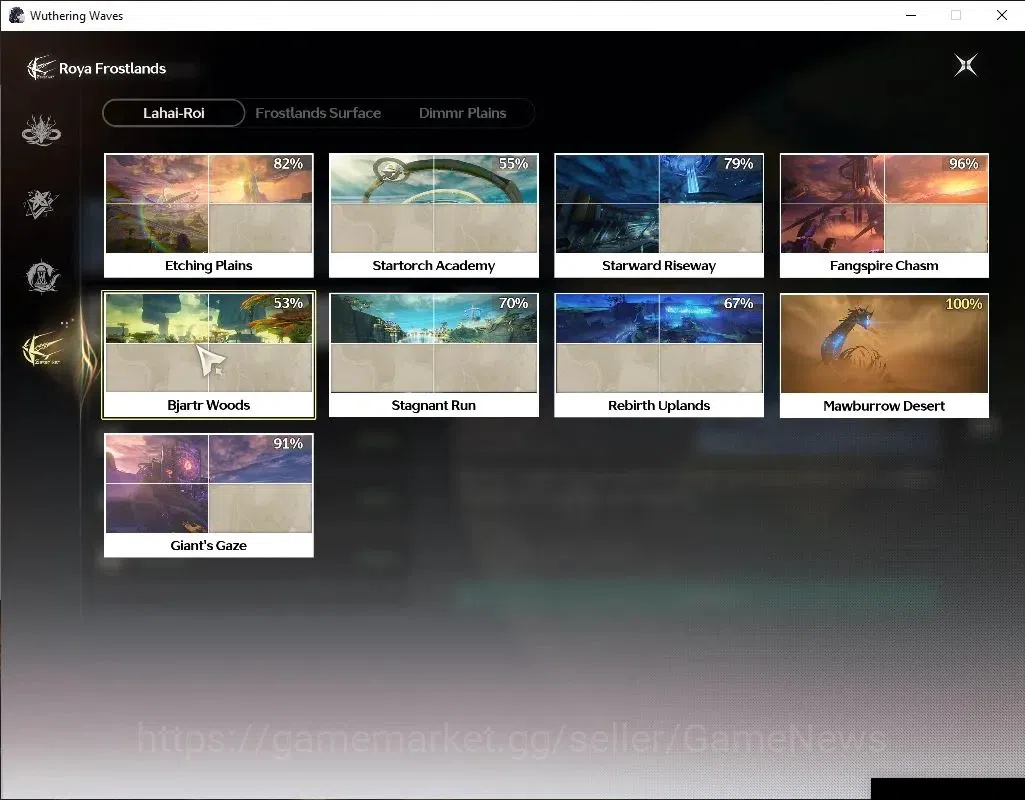Screen dimensions: 1025x800
Task: Click the 96% progress on Fangspire Chasm
Action: 964,163
